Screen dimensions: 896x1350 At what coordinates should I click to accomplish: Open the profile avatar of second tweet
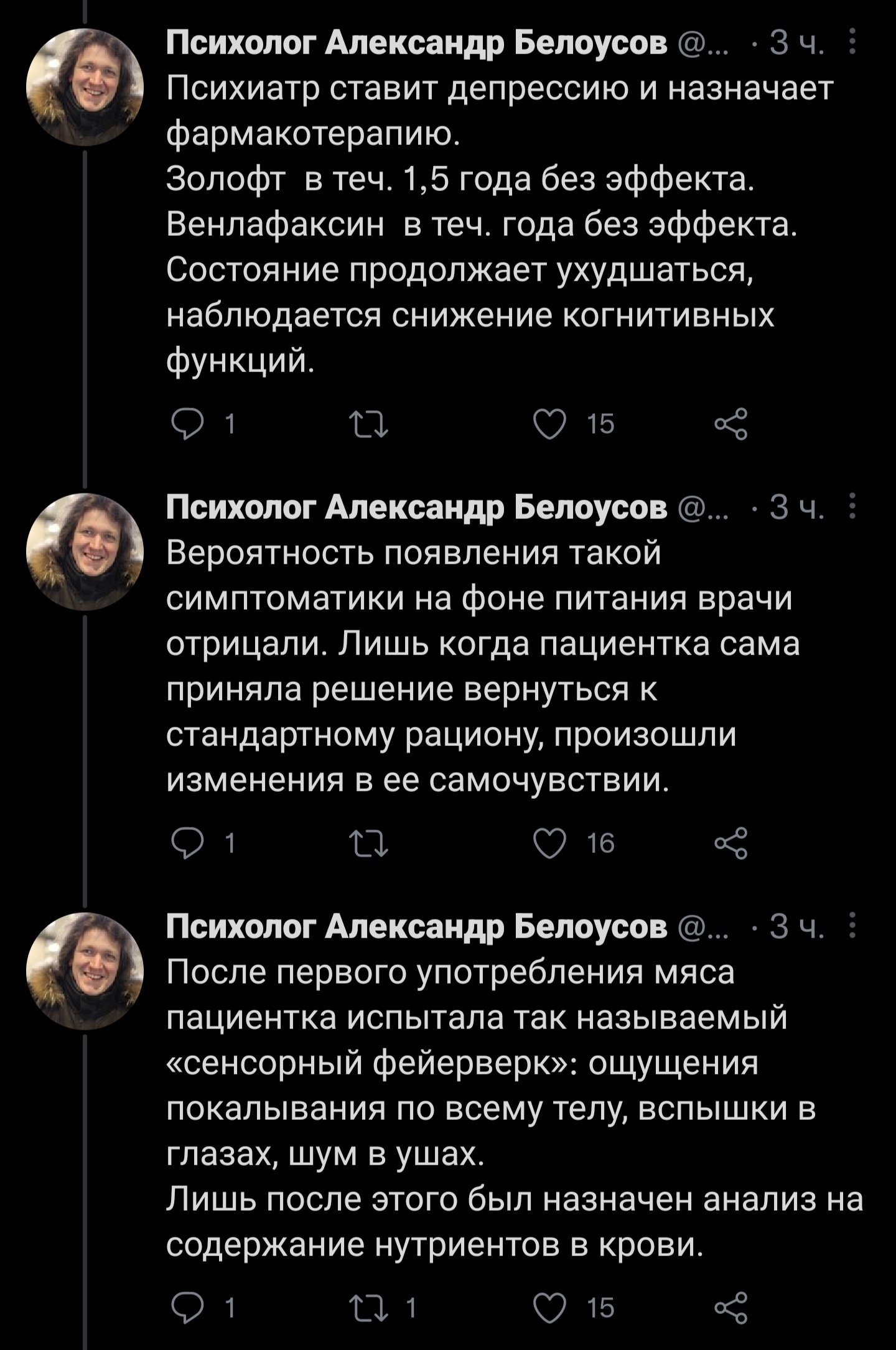[85, 552]
